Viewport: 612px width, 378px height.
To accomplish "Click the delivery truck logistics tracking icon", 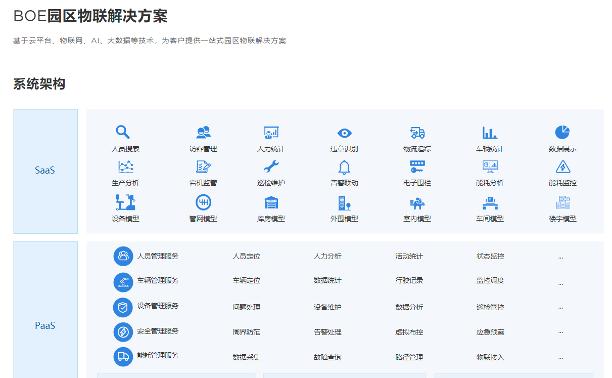I will pyautogui.click(x=417, y=133).
